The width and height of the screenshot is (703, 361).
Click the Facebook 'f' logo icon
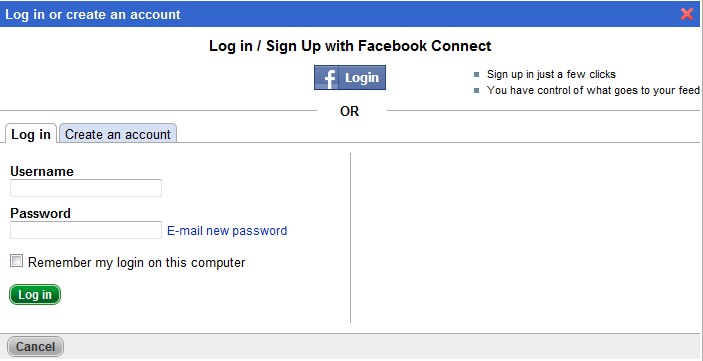(328, 78)
